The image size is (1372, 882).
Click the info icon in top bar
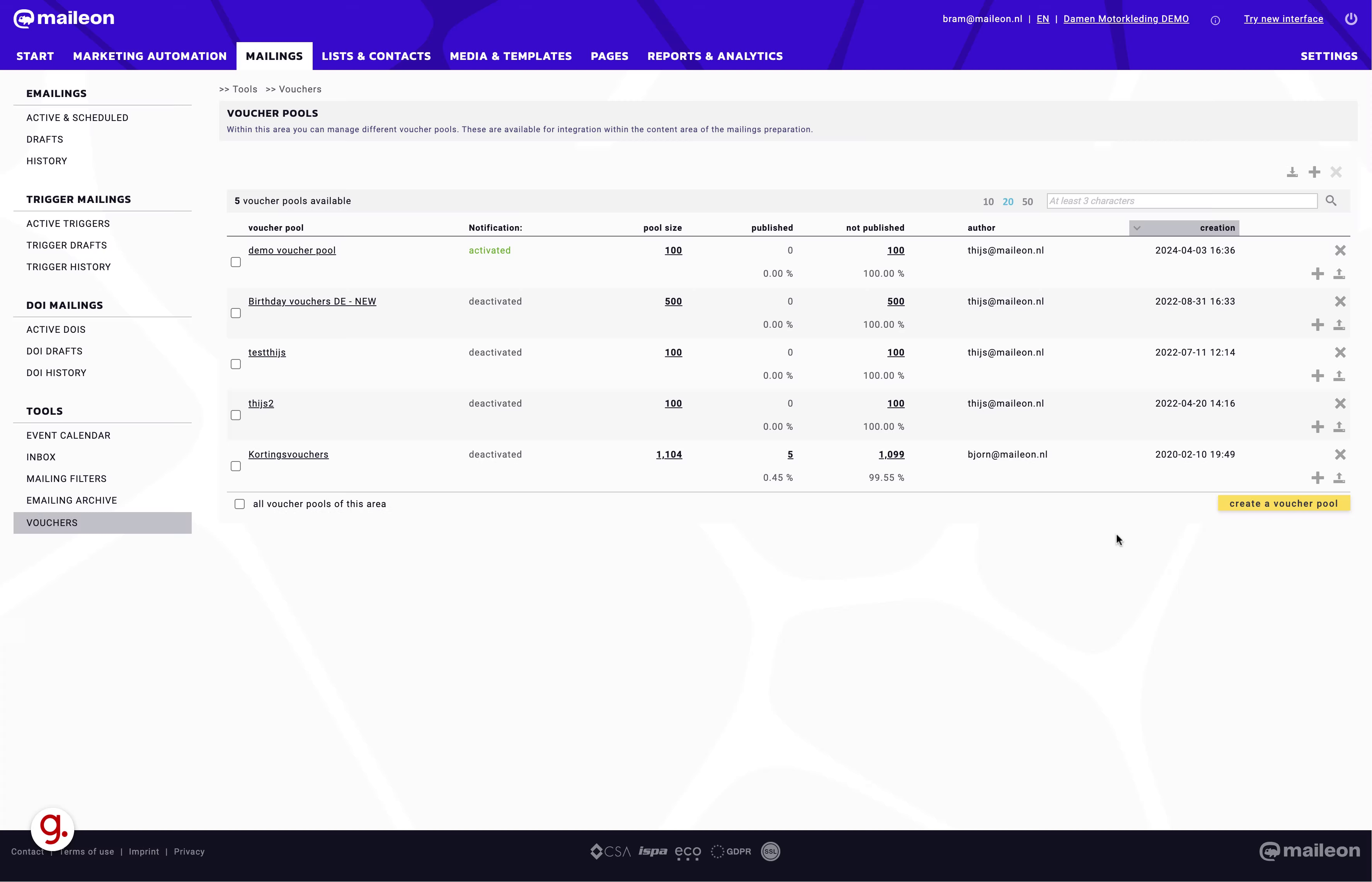[x=1215, y=20]
